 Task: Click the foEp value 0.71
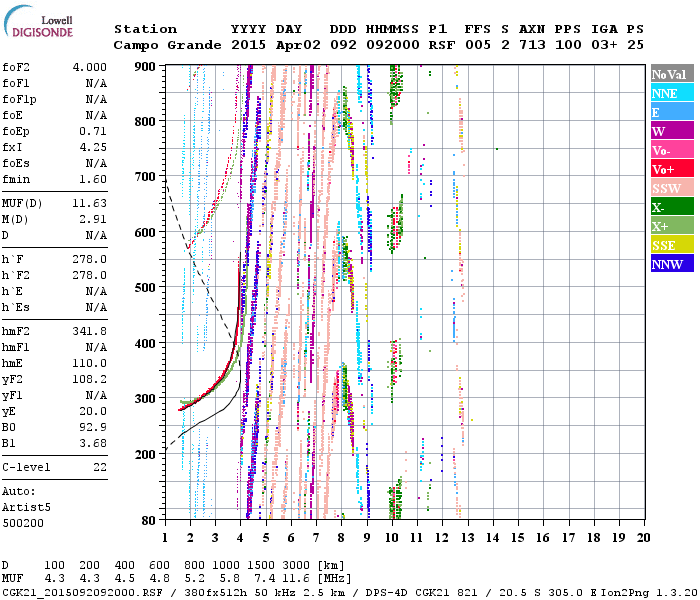click(x=93, y=131)
